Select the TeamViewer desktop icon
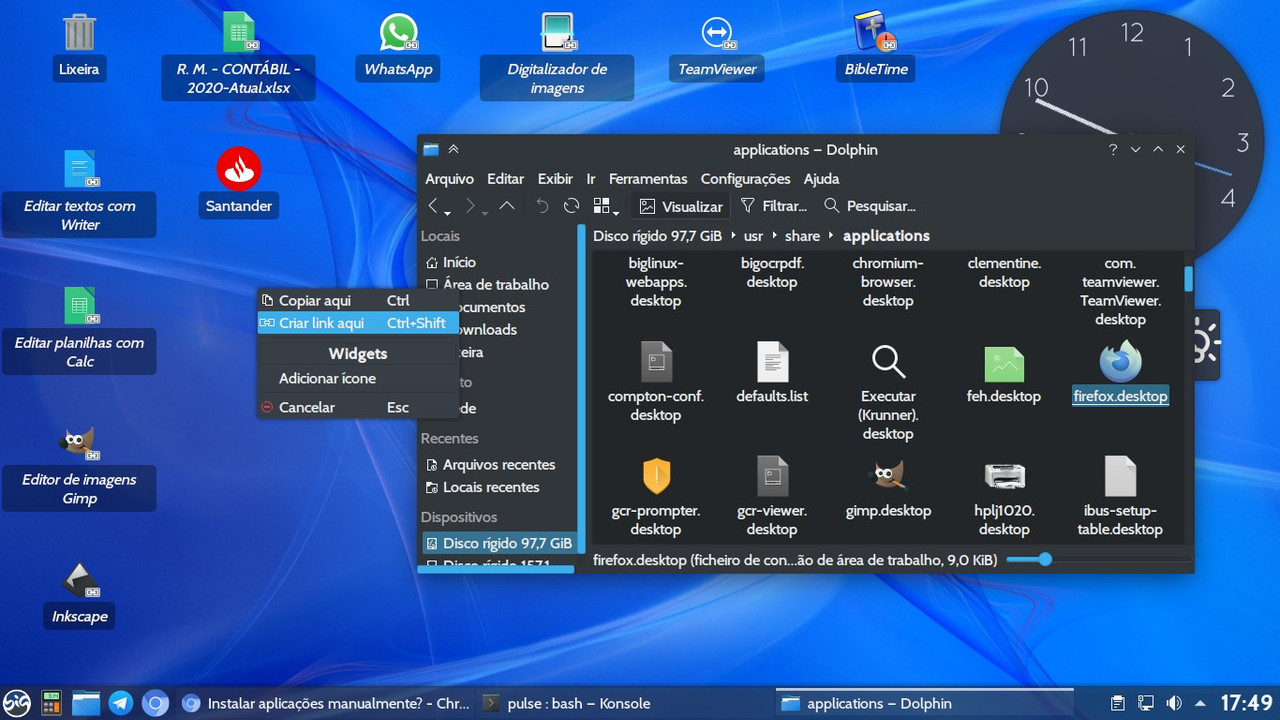Viewport: 1280px width, 720px height. [x=717, y=47]
